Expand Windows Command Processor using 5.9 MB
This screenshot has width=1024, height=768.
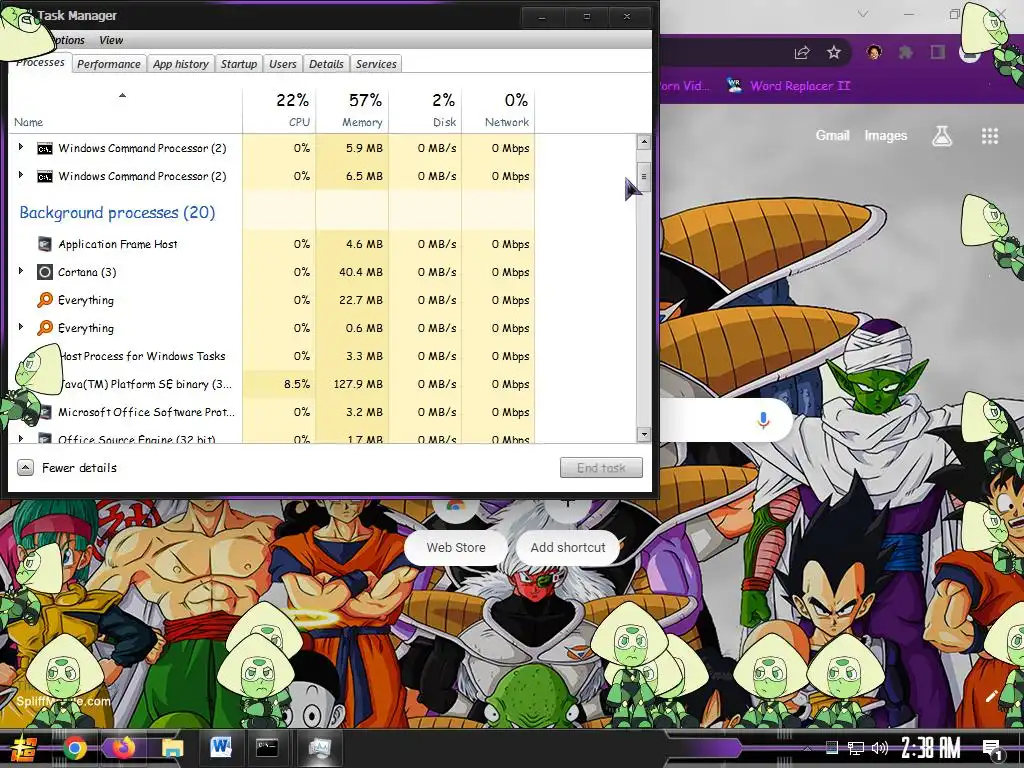pyautogui.click(x=21, y=147)
